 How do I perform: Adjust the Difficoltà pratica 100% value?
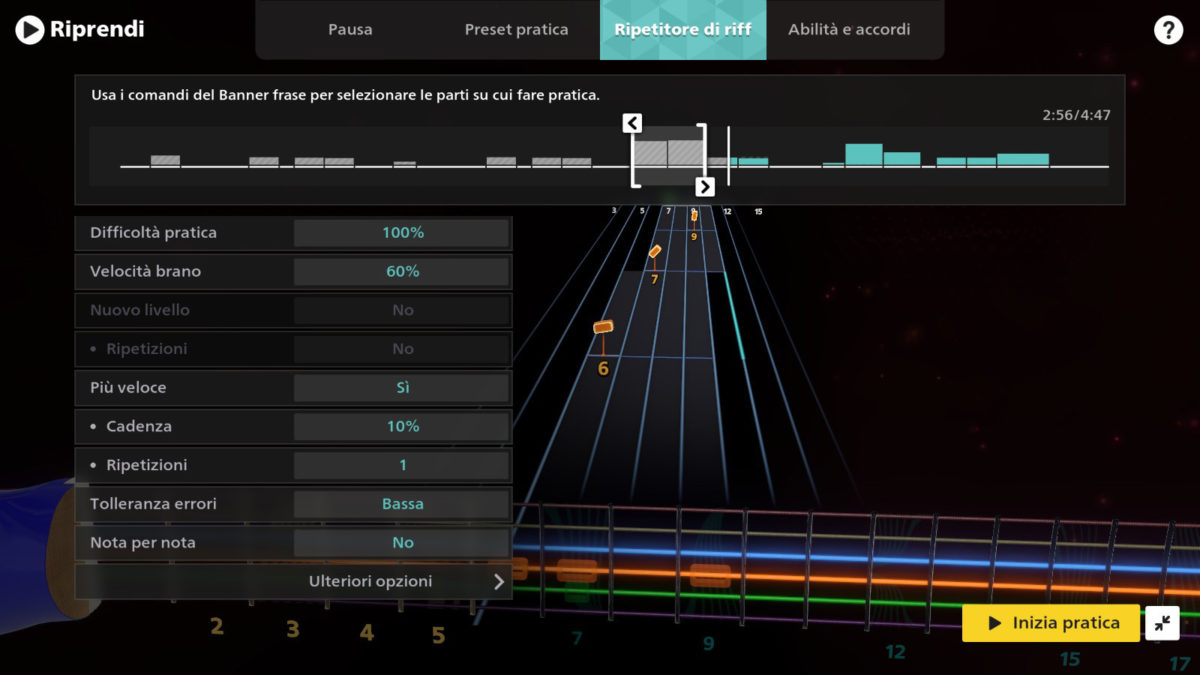[x=402, y=233]
